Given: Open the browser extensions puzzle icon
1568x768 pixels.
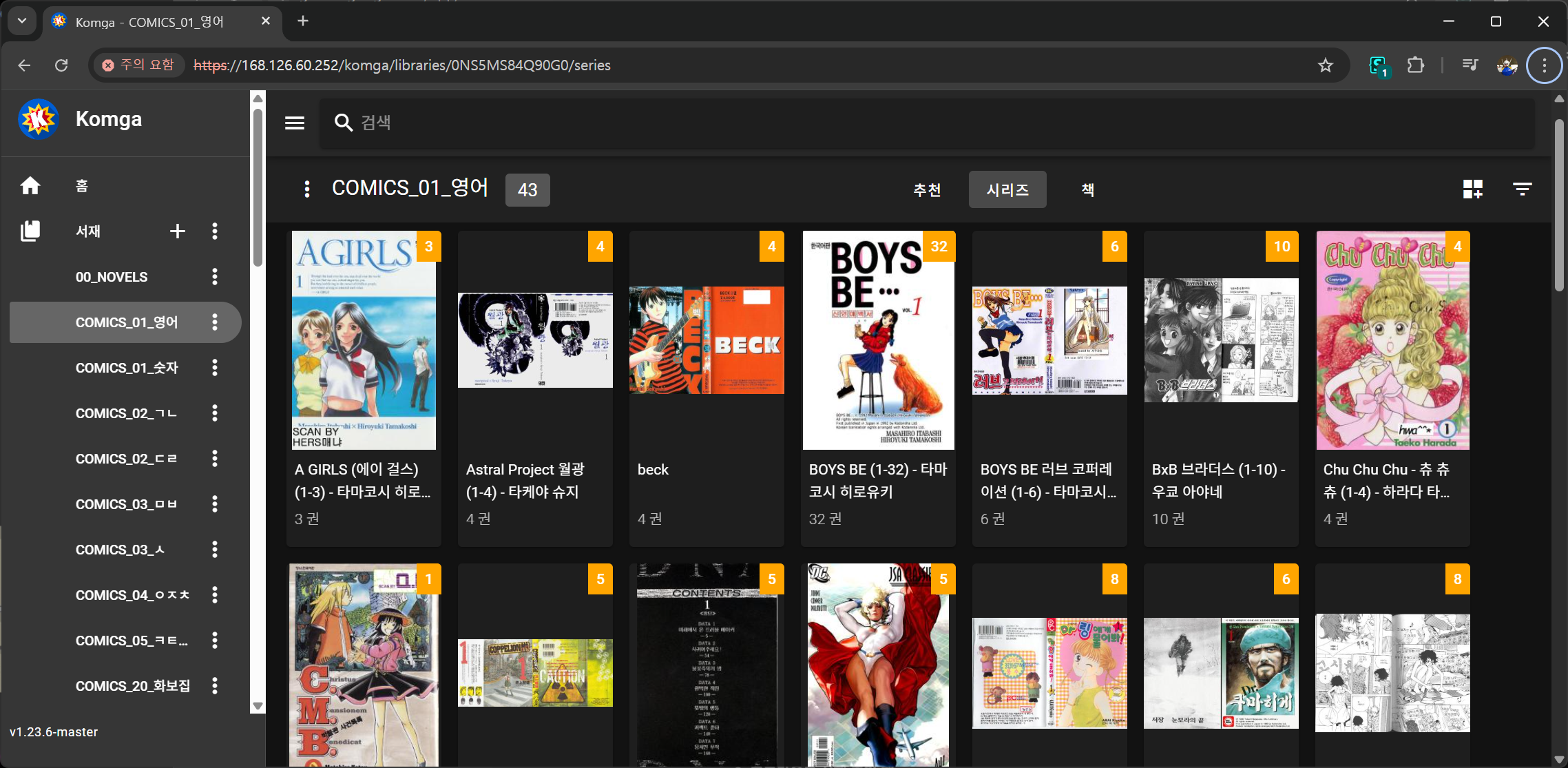Looking at the screenshot, I should 1416,65.
